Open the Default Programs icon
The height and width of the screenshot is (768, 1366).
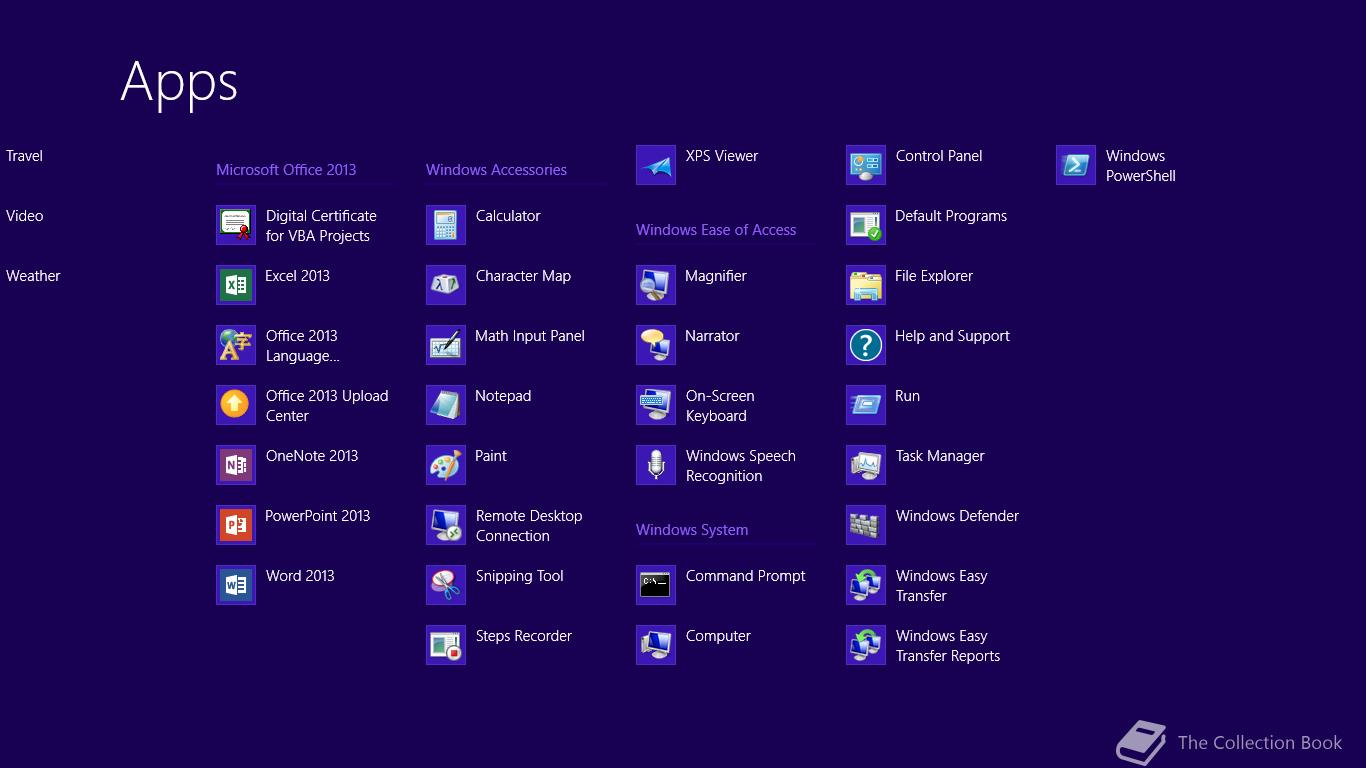866,225
